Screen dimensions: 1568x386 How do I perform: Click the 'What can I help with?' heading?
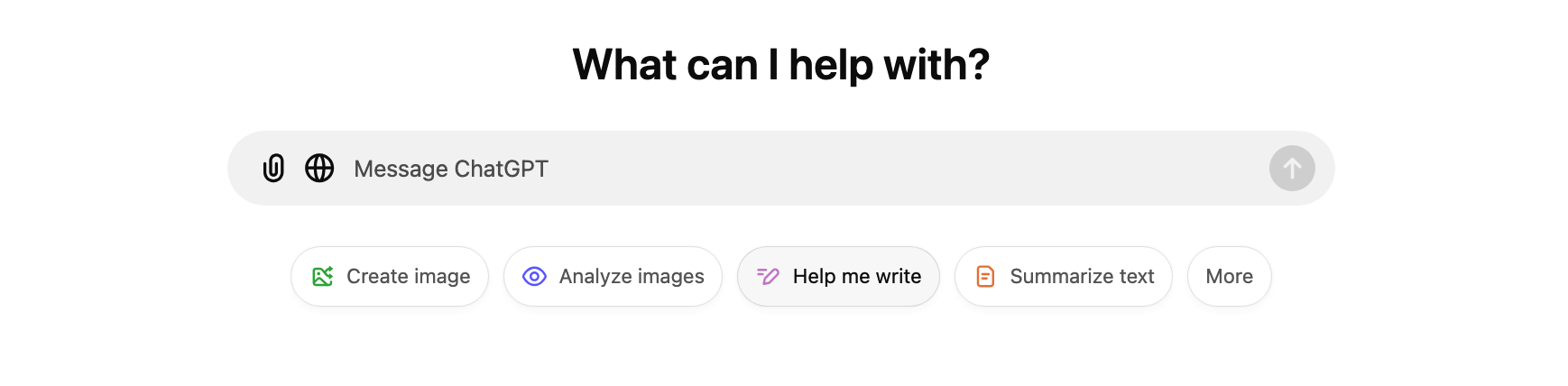tap(781, 65)
